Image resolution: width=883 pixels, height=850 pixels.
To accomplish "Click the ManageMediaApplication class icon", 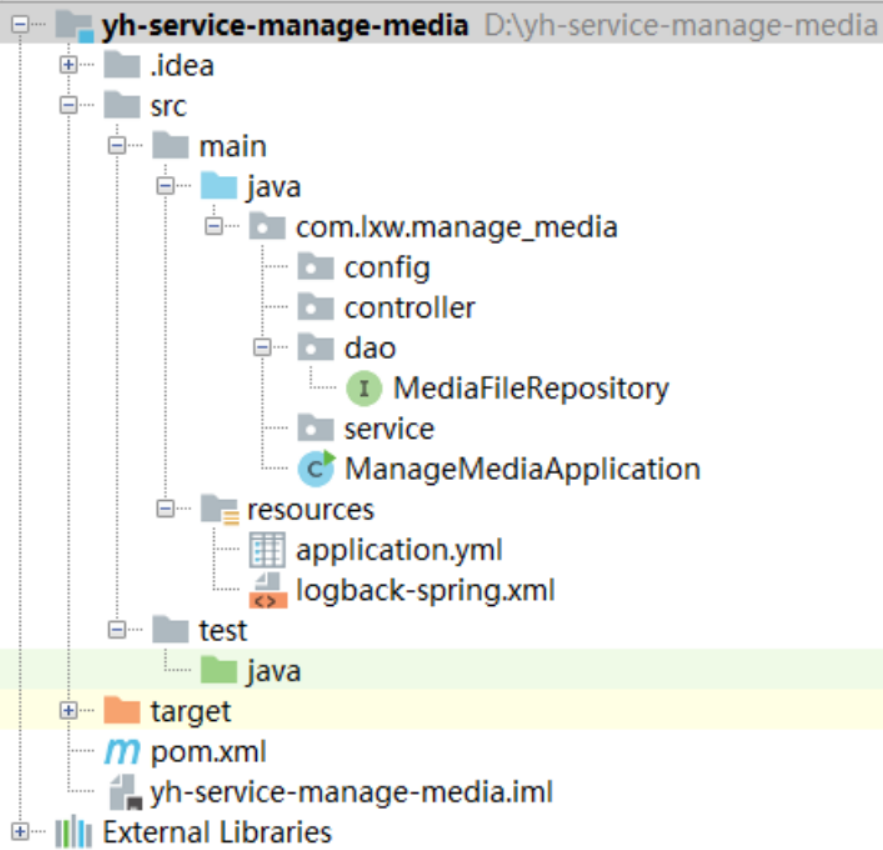I will [315, 468].
